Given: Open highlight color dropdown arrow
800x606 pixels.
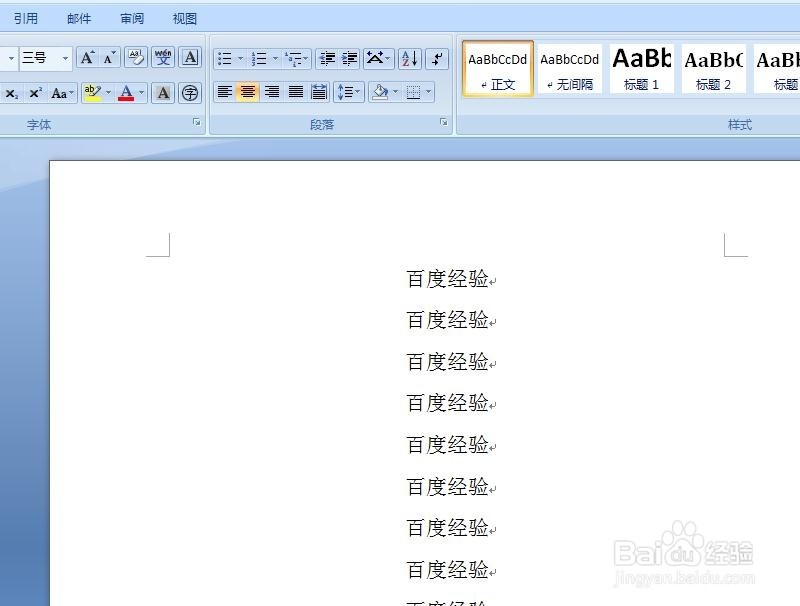Looking at the screenshot, I should pos(108,93).
